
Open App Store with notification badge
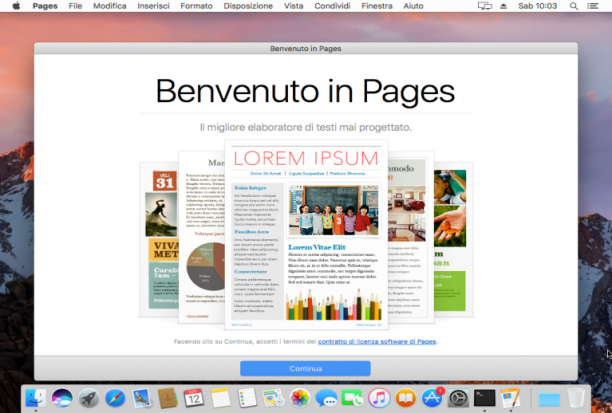pos(432,398)
